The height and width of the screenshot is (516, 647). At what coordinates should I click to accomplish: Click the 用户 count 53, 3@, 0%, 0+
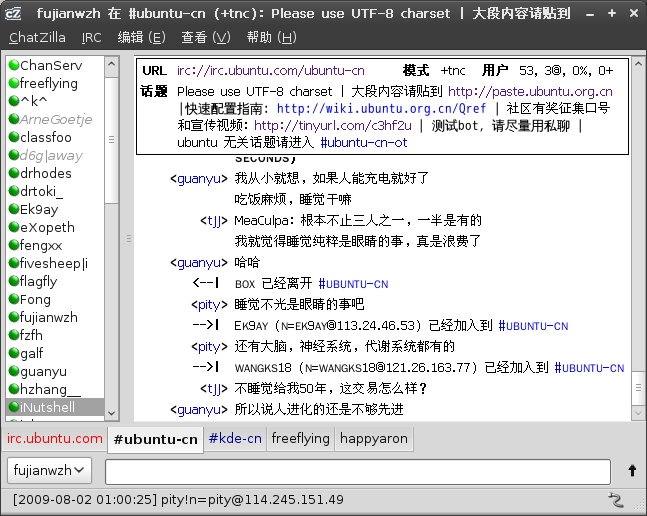(x=566, y=71)
